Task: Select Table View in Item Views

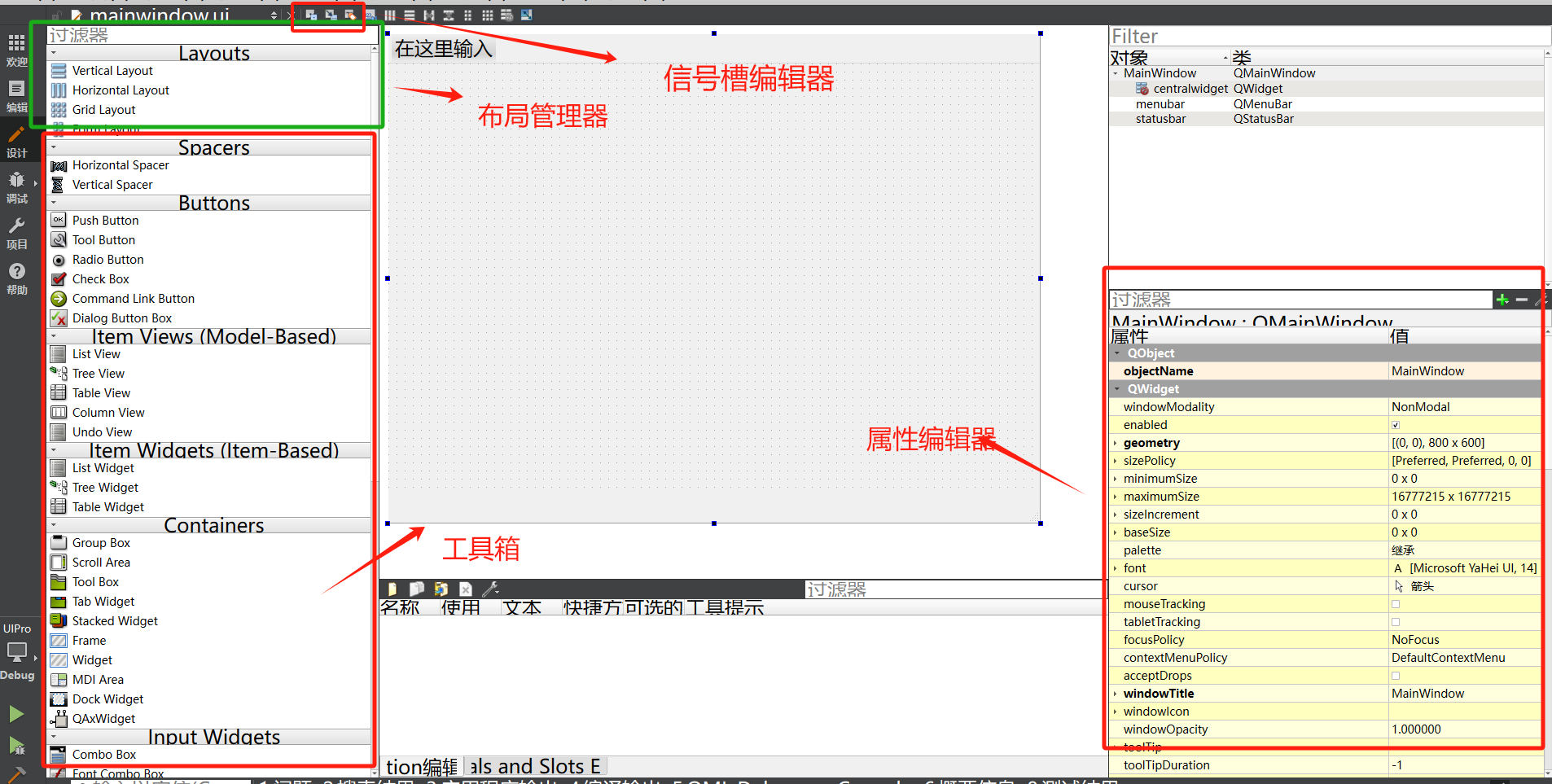Action: tap(101, 393)
